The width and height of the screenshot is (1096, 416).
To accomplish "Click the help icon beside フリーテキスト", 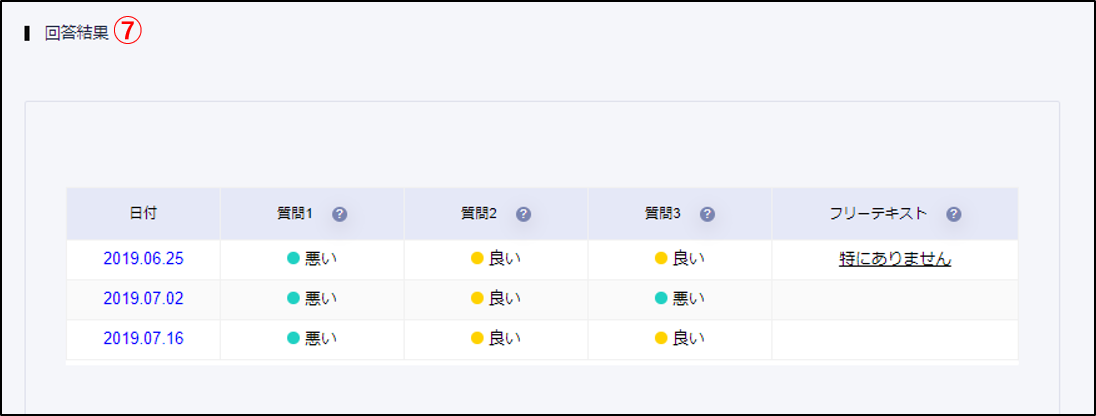I will (953, 214).
